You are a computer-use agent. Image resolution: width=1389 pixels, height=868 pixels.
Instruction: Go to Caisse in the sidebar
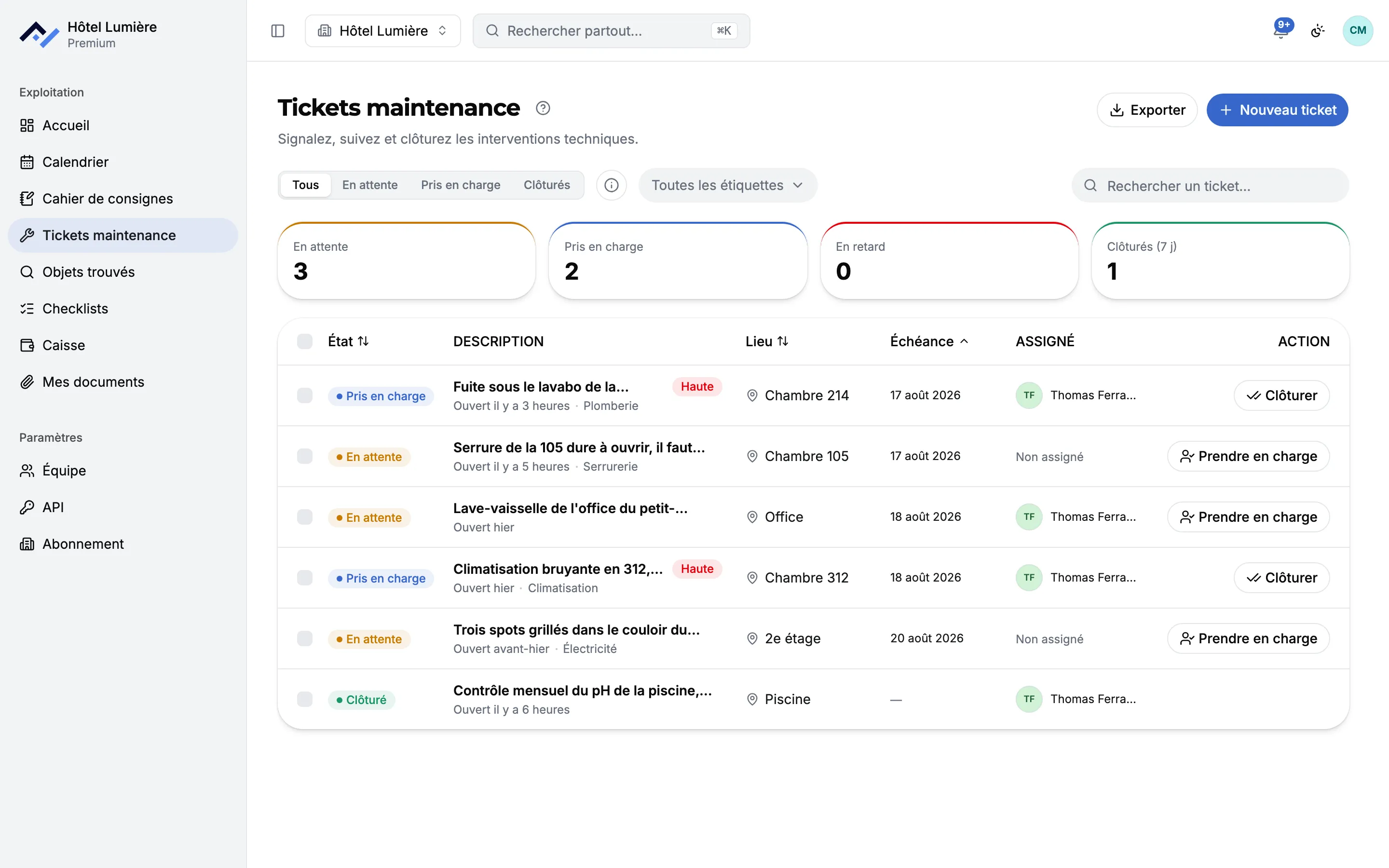123,345
